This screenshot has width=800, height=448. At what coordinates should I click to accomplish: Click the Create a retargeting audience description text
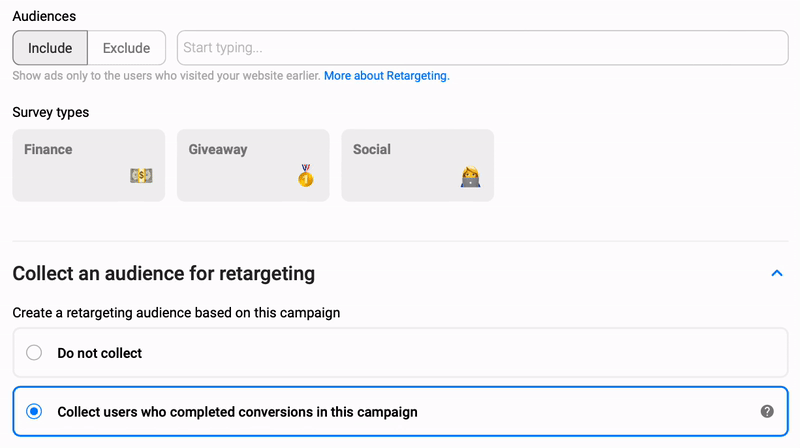(176, 313)
